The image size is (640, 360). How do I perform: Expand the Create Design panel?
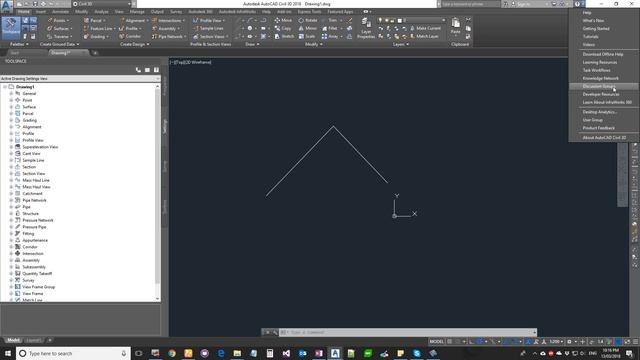134,44
